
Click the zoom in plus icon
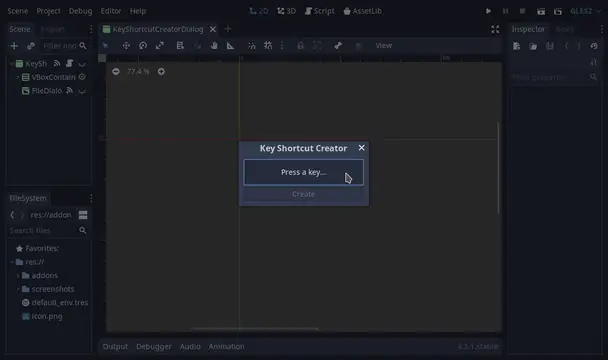pyautogui.click(x=161, y=71)
